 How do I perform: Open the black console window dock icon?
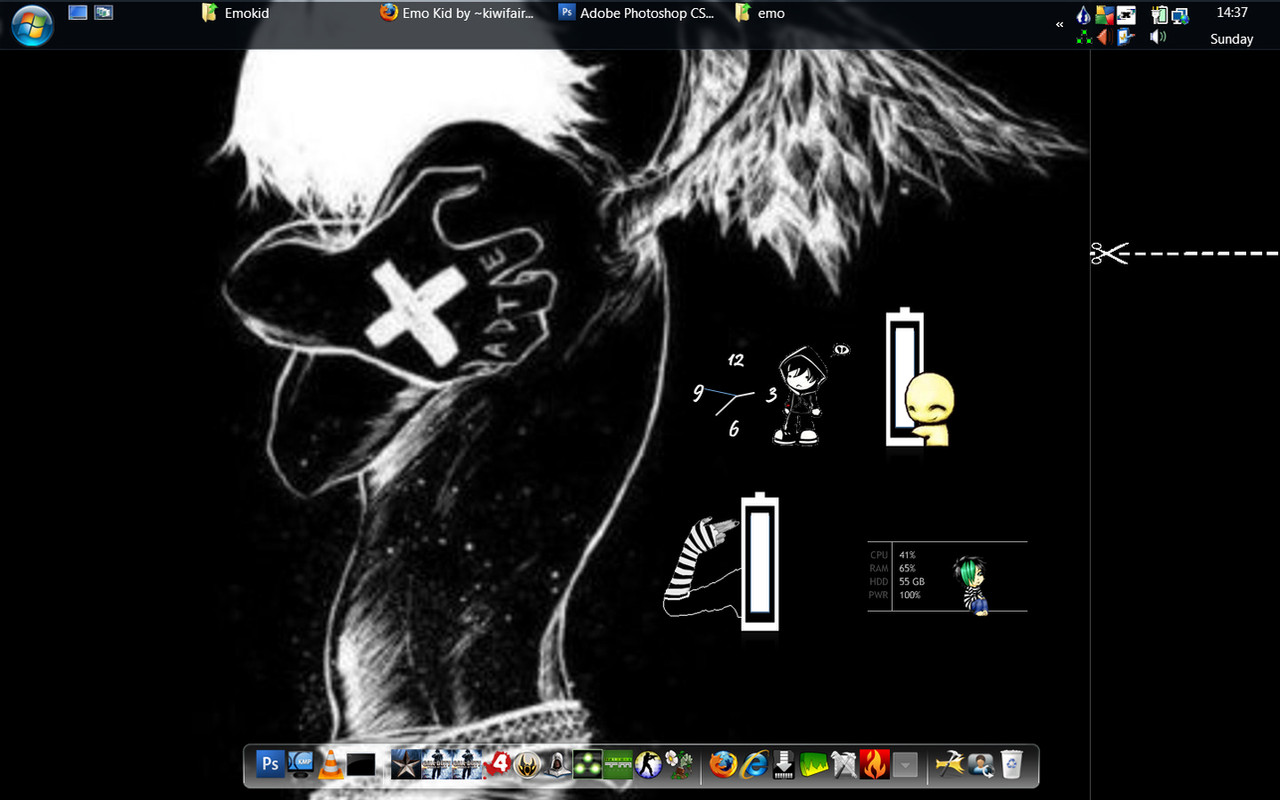pyautogui.click(x=361, y=765)
